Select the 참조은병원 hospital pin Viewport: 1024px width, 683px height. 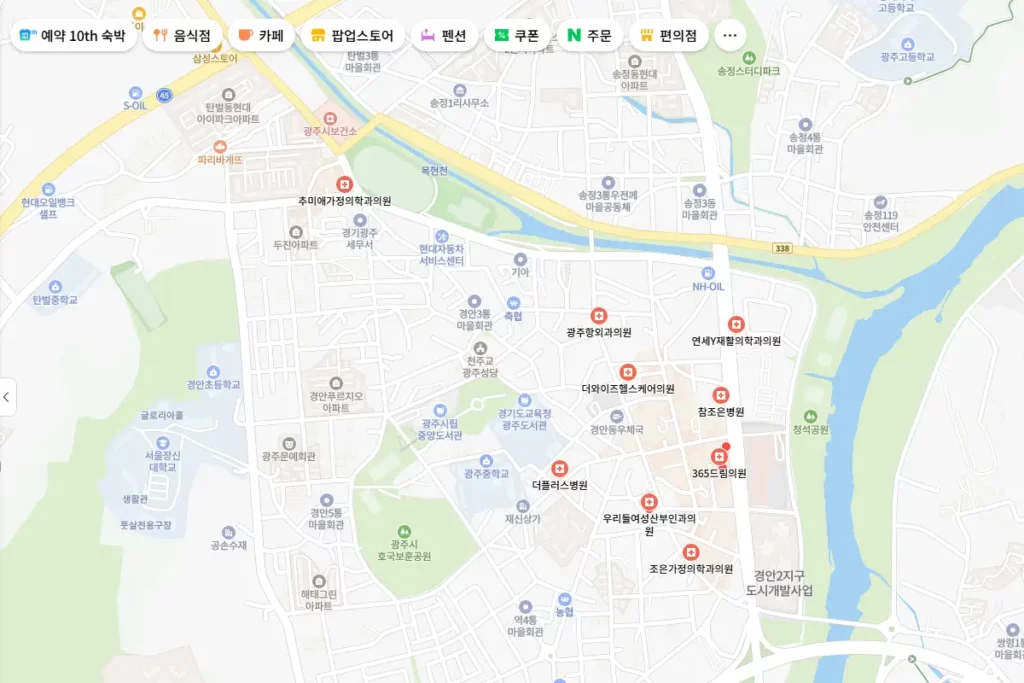[721, 395]
